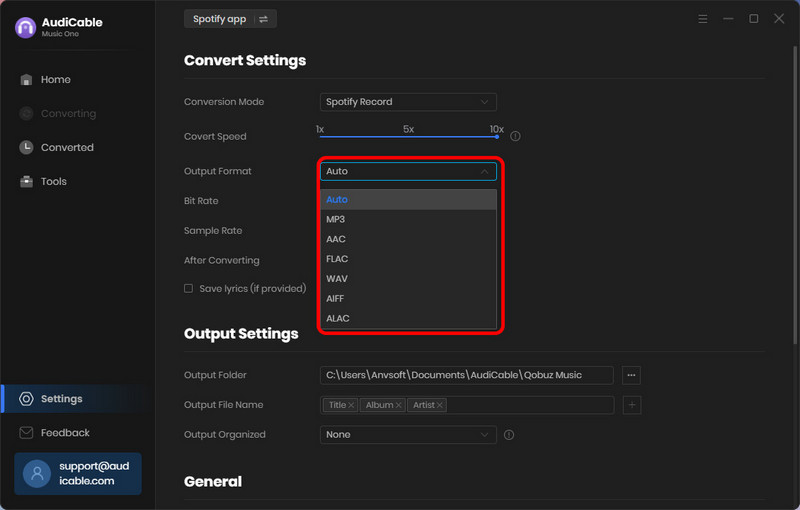The height and width of the screenshot is (510, 800).
Task: Collapse the Output Format dropdown
Action: click(x=408, y=171)
